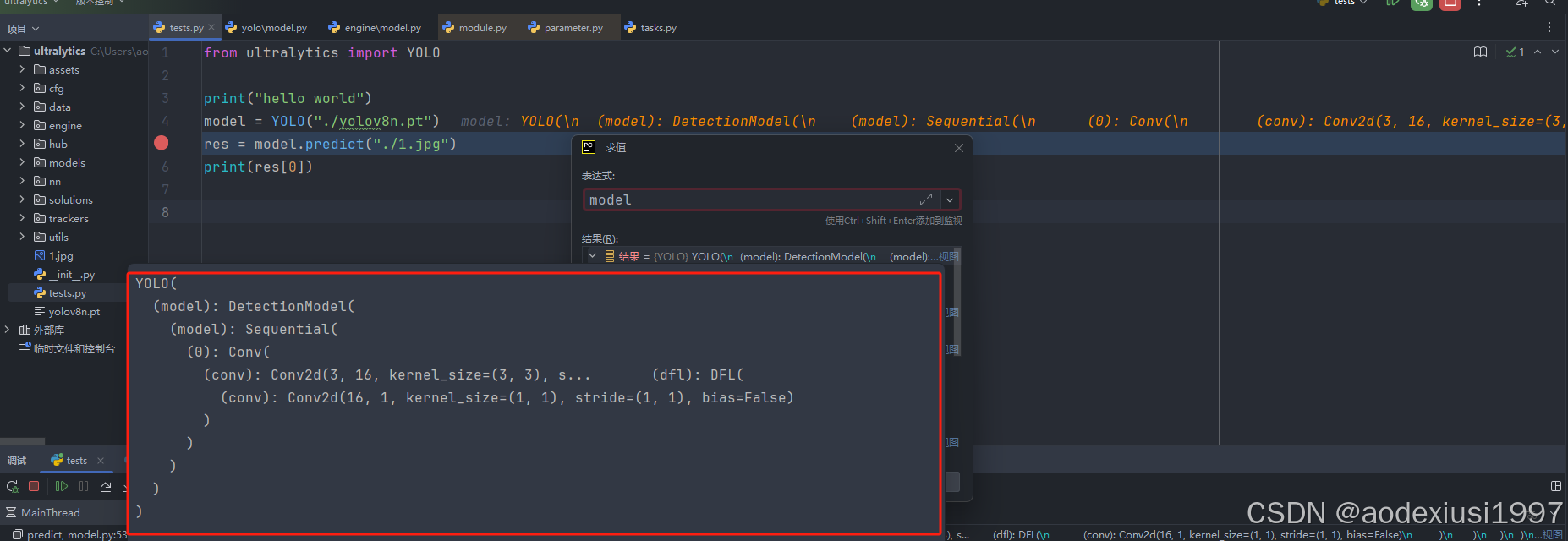Screen dimensions: 1568x541
Task: Toggle breakpoint on line 5
Action: click(x=162, y=143)
